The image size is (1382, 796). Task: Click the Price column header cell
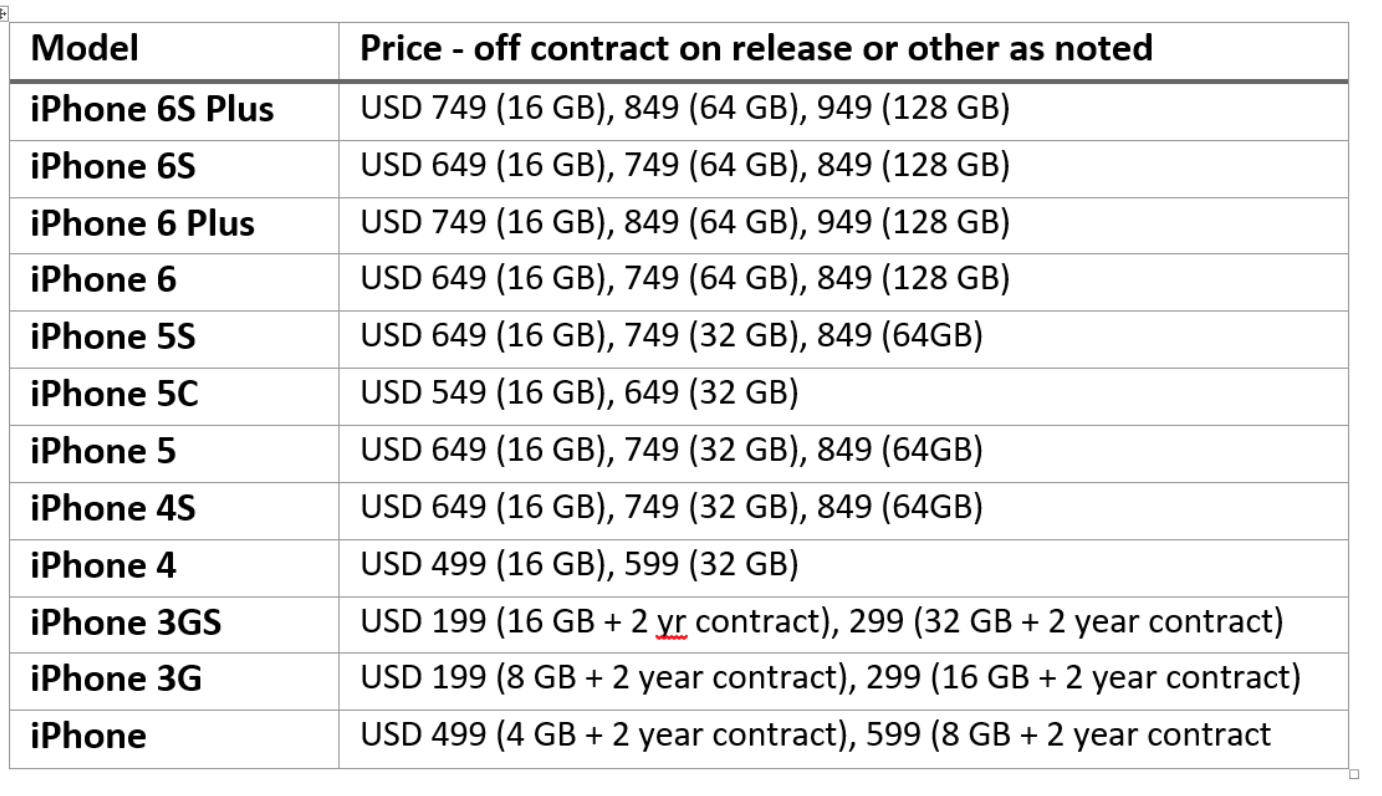[843, 51]
